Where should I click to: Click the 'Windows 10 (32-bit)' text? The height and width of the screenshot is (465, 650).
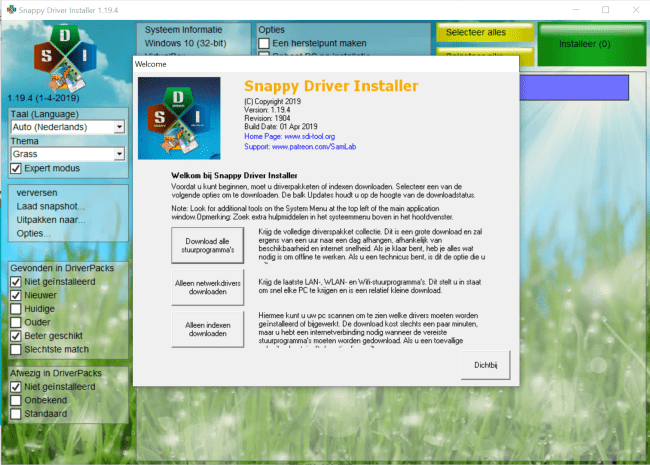[x=185, y=43]
